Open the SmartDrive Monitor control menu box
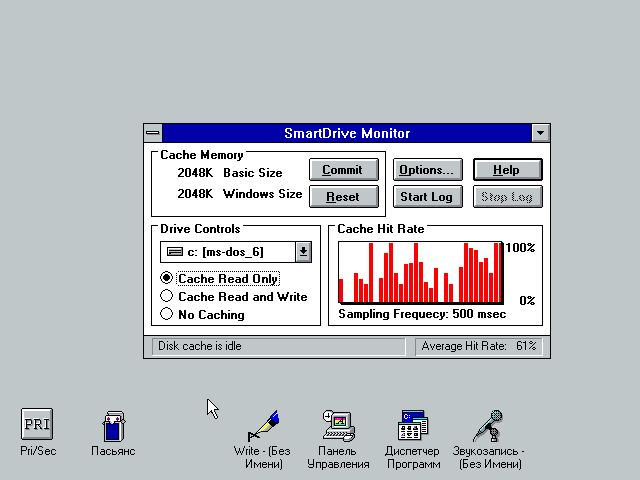Screen dimensions: 640x480 point(153,133)
